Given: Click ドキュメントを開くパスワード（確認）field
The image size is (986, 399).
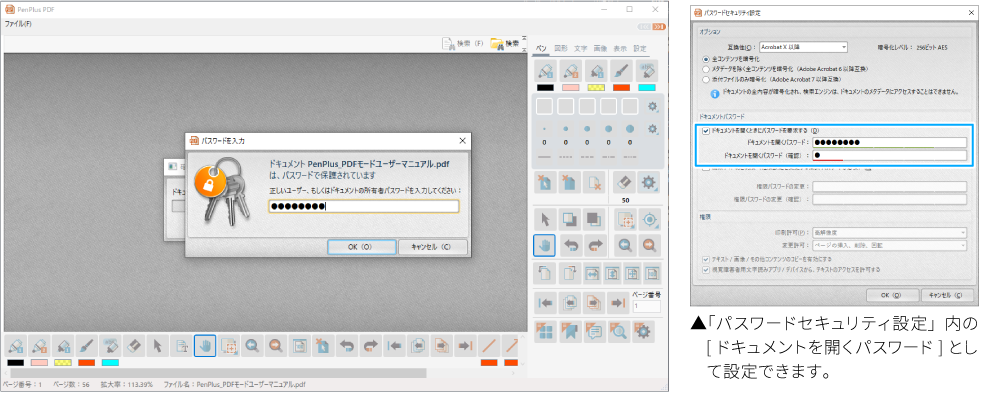Looking at the screenshot, I should pos(889,155).
